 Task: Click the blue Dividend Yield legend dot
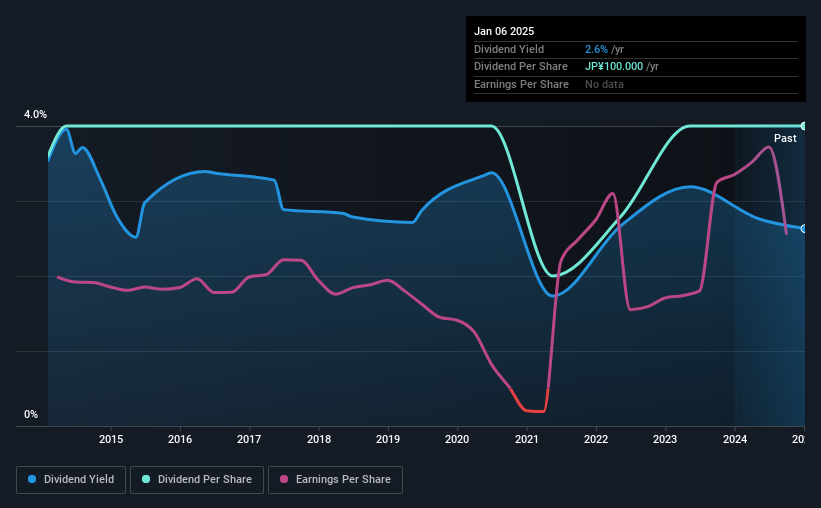(x=32, y=479)
